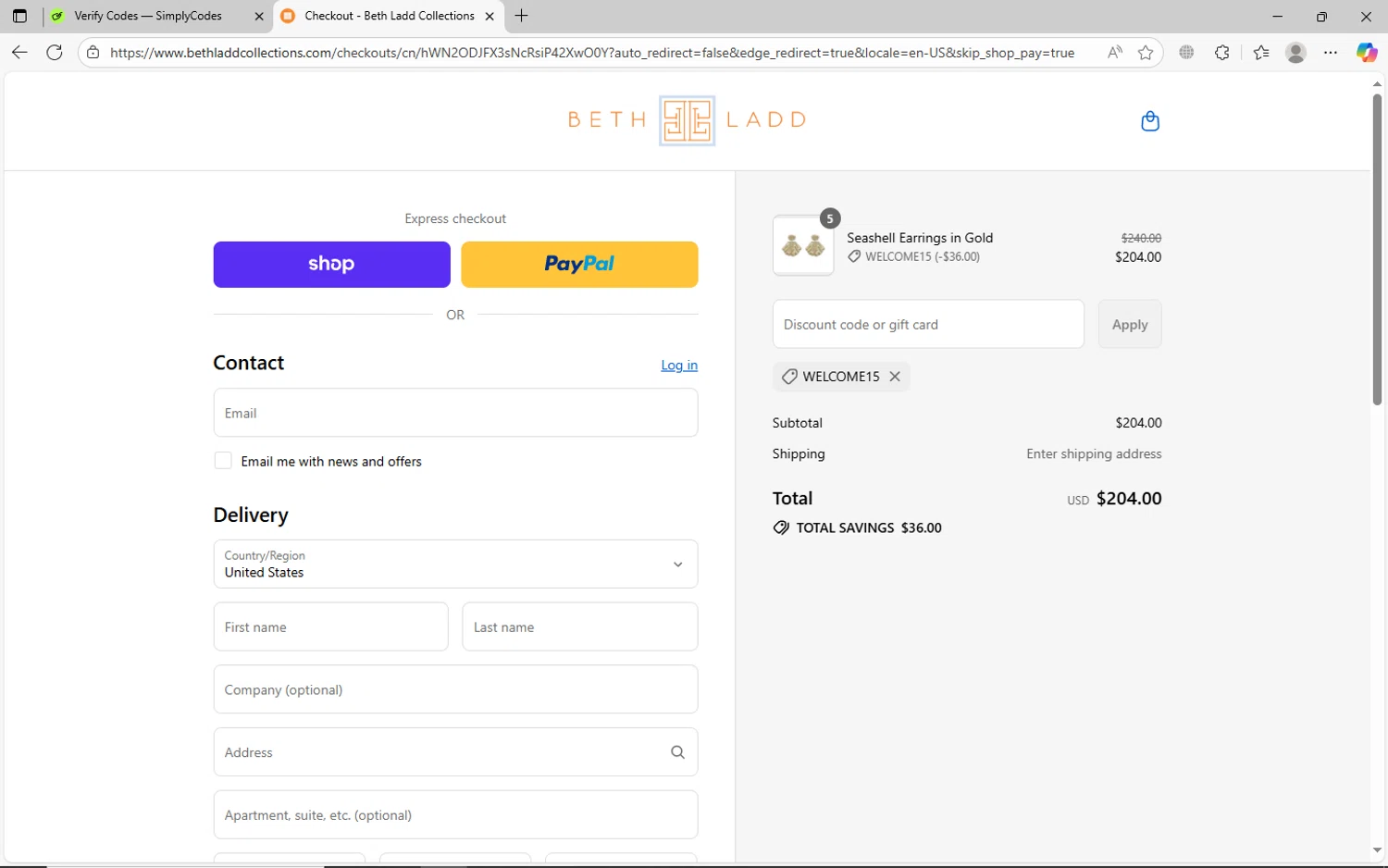Open tab actions menu
Image resolution: width=1388 pixels, height=868 pixels.
19,16
